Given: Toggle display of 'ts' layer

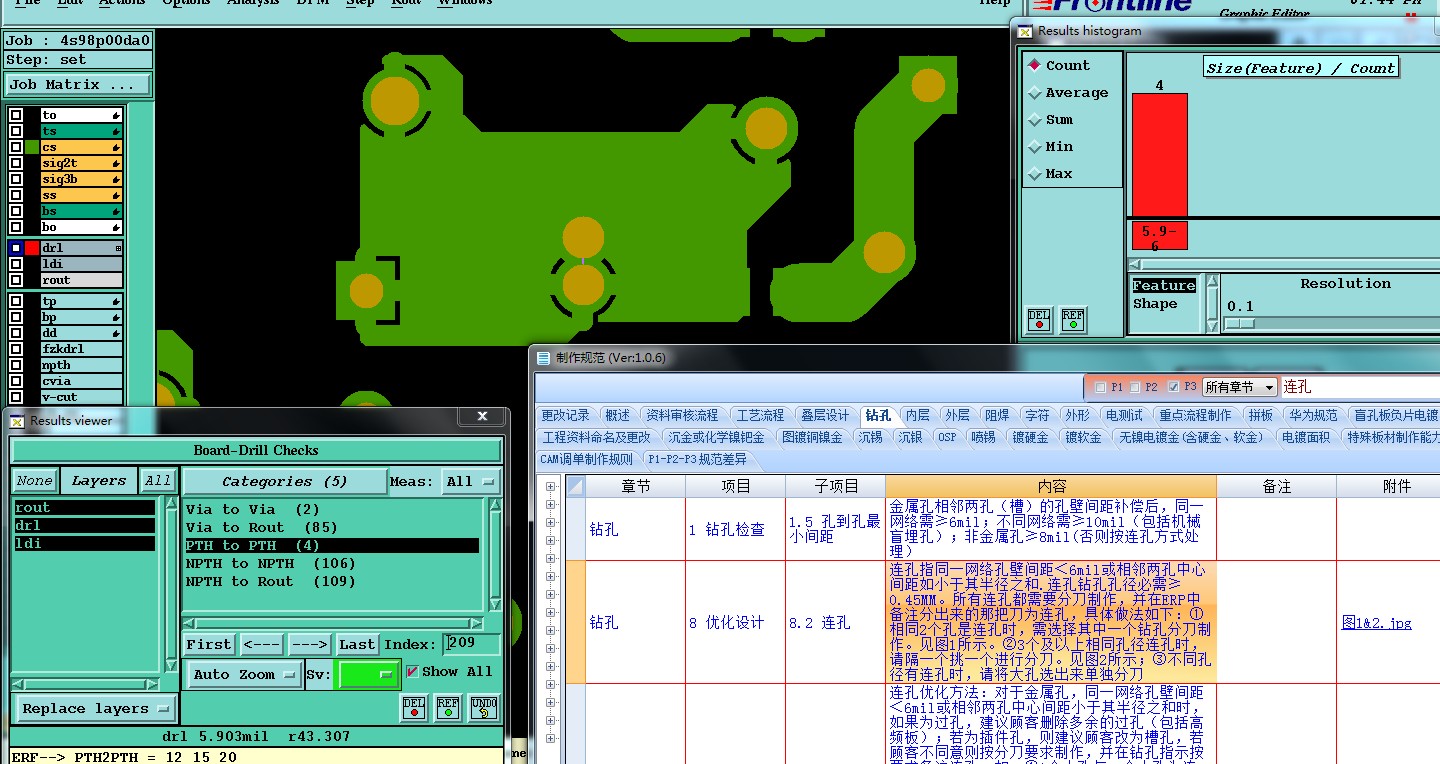Looking at the screenshot, I should (x=16, y=132).
